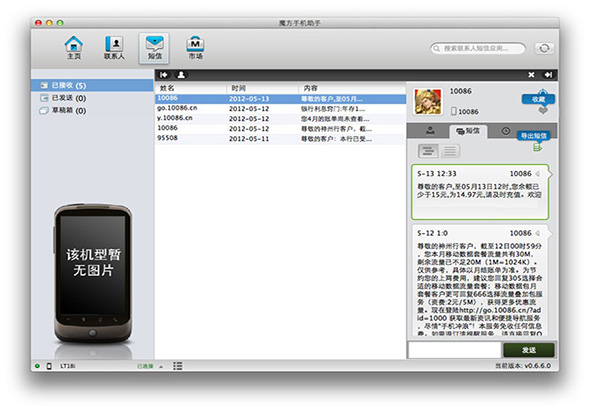The width and height of the screenshot is (590, 411).
Task: Click the 已连接 connected status
Action: click(x=145, y=366)
